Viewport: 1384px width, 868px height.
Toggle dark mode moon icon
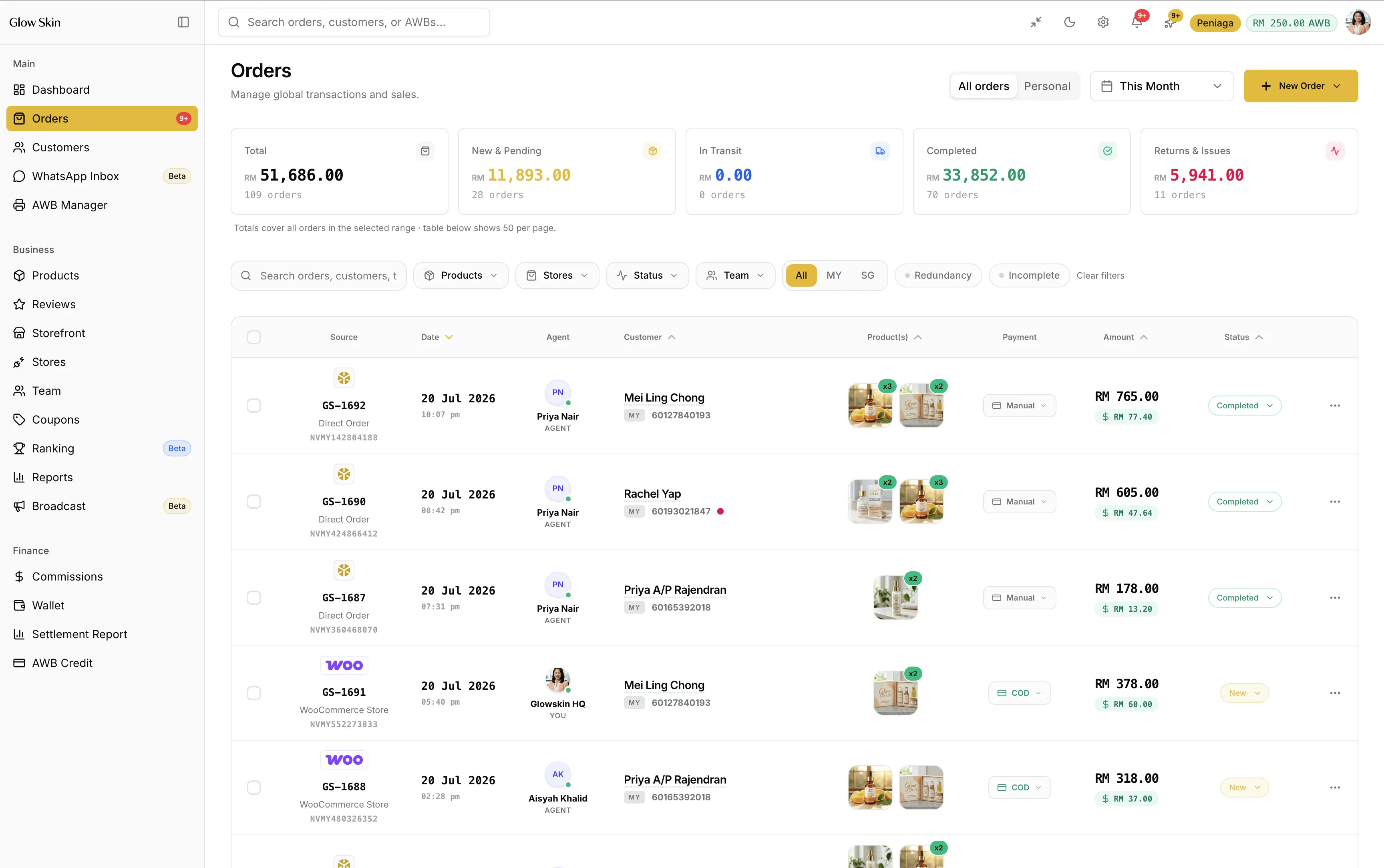[1069, 22]
